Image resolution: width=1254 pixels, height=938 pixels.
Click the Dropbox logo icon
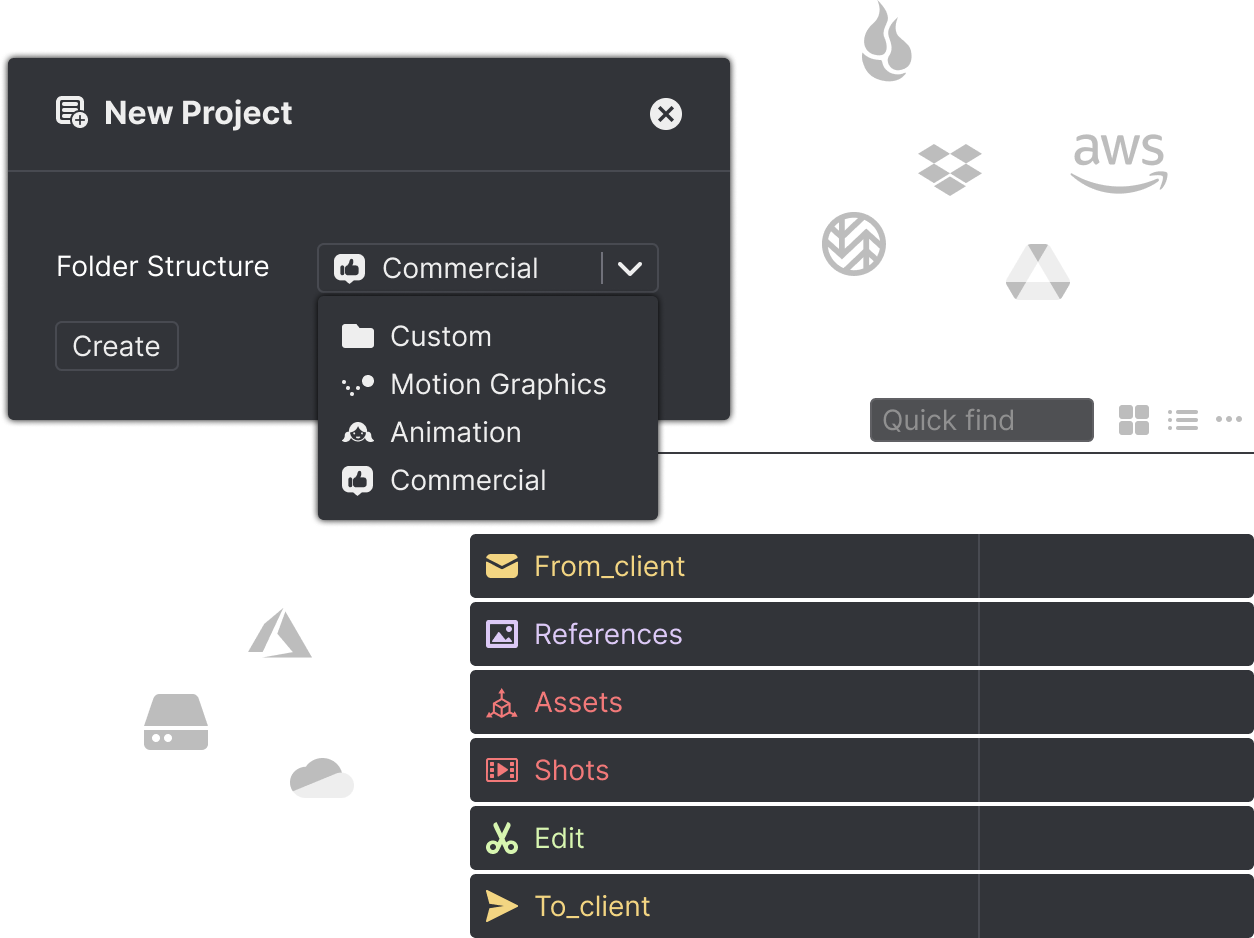point(949,169)
